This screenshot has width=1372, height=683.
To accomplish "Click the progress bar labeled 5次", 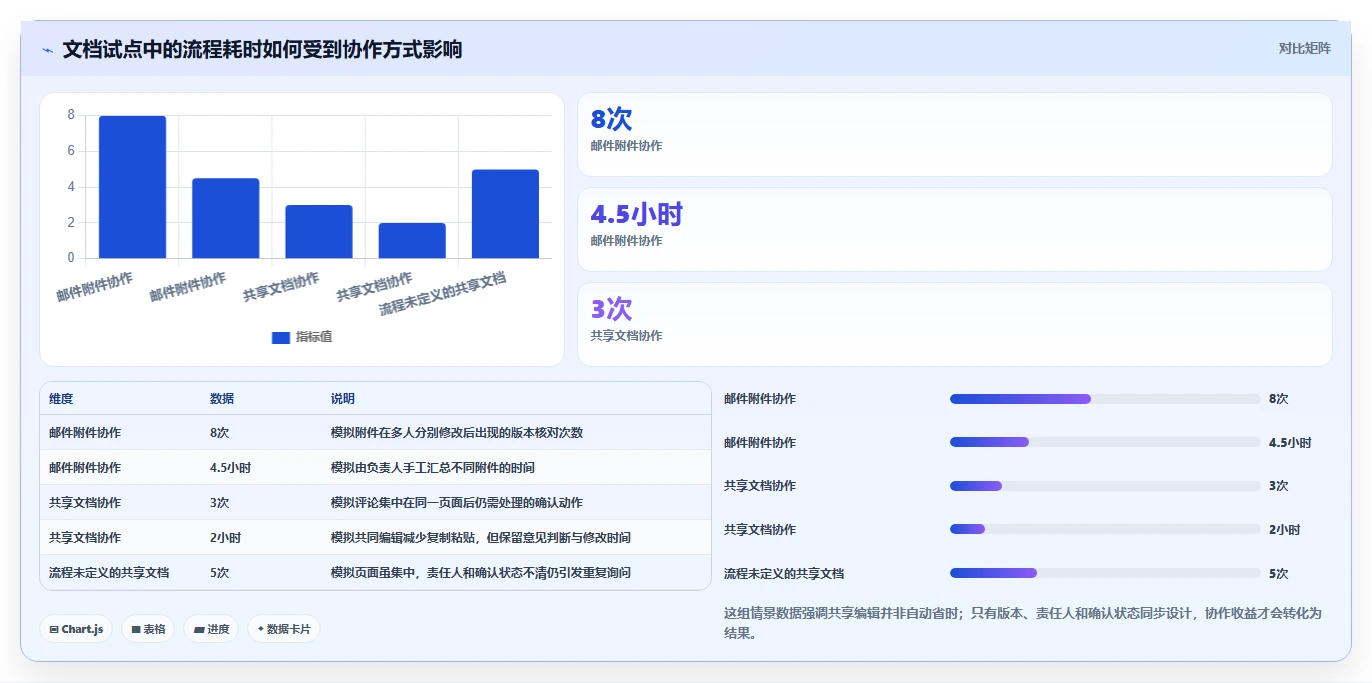I will (x=1105, y=573).
